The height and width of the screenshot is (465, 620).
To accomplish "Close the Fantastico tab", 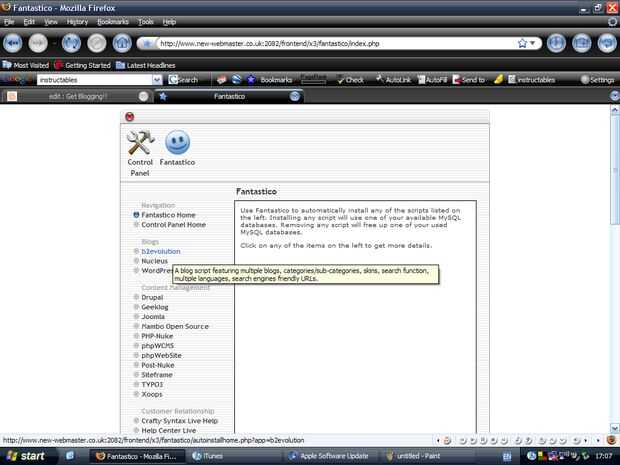I will coord(295,96).
